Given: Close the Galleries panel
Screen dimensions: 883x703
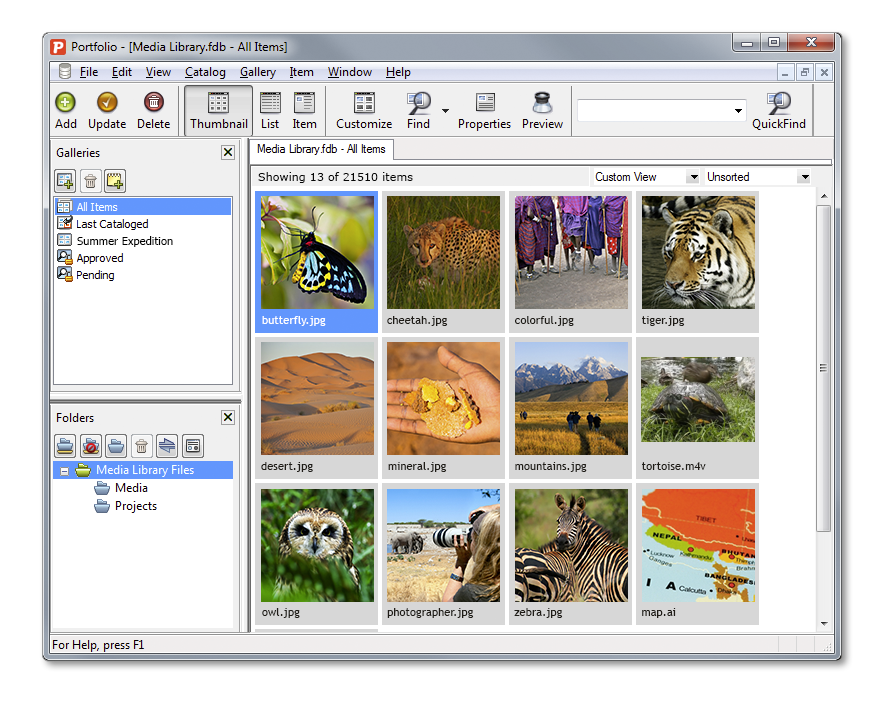Looking at the screenshot, I should (228, 153).
